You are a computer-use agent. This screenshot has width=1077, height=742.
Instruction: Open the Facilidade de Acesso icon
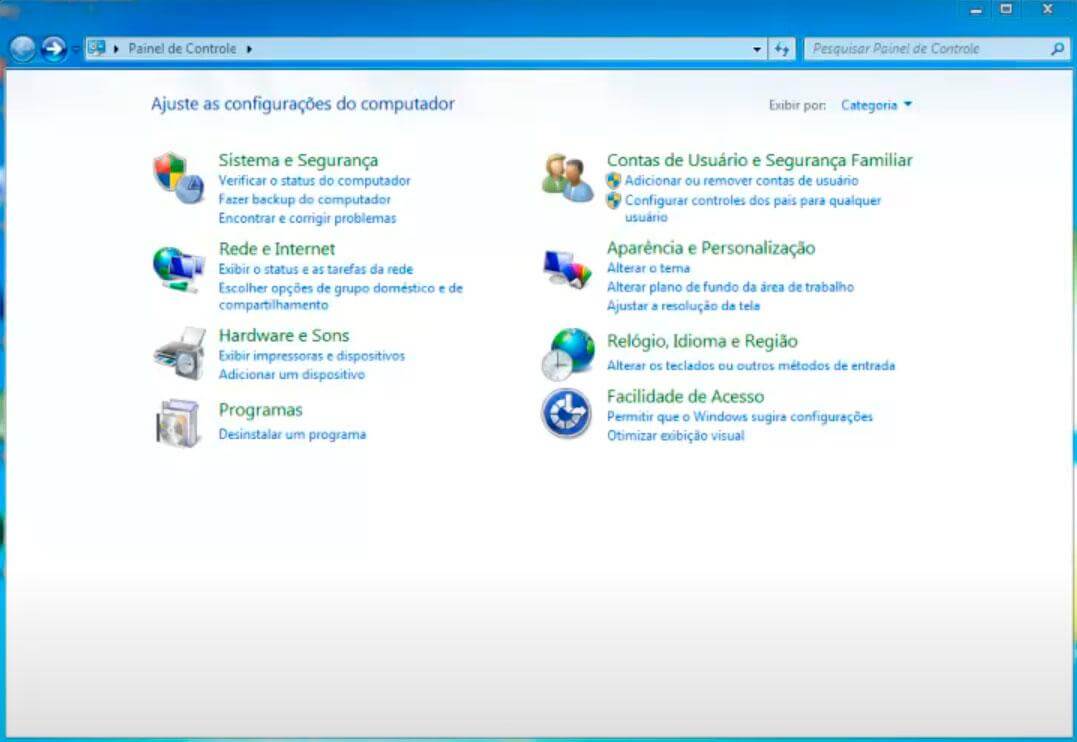click(x=566, y=414)
